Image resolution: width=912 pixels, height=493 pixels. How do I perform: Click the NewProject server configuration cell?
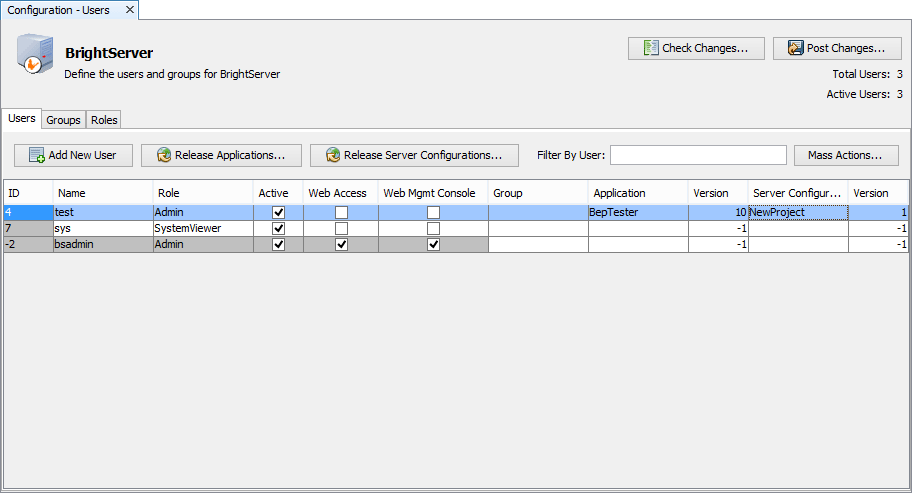(x=797, y=213)
